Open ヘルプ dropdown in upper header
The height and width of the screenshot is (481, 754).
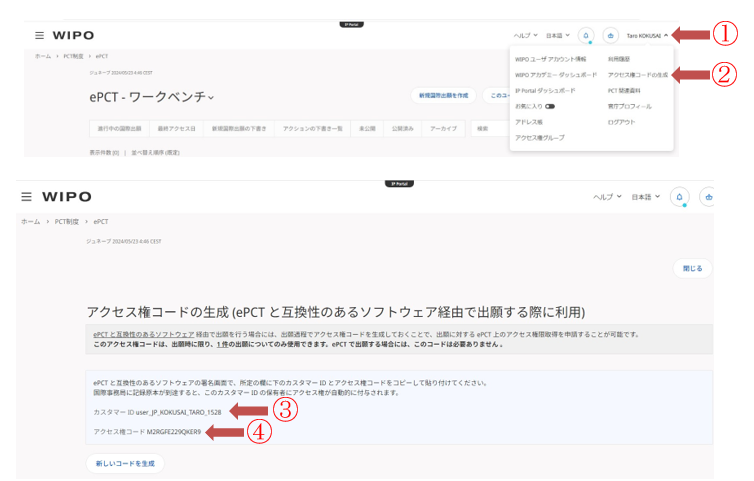525,35
